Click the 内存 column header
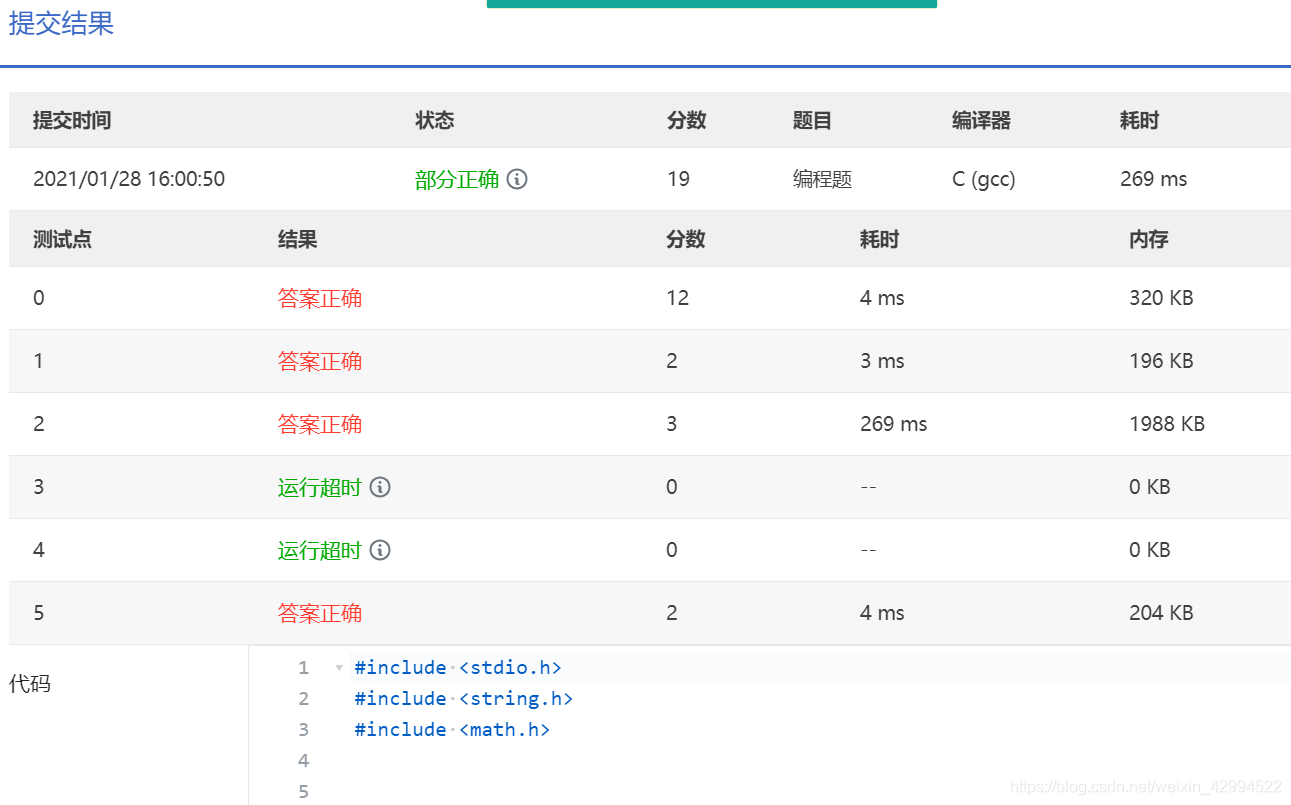Image resolution: width=1291 pixels, height=805 pixels. tap(1149, 239)
